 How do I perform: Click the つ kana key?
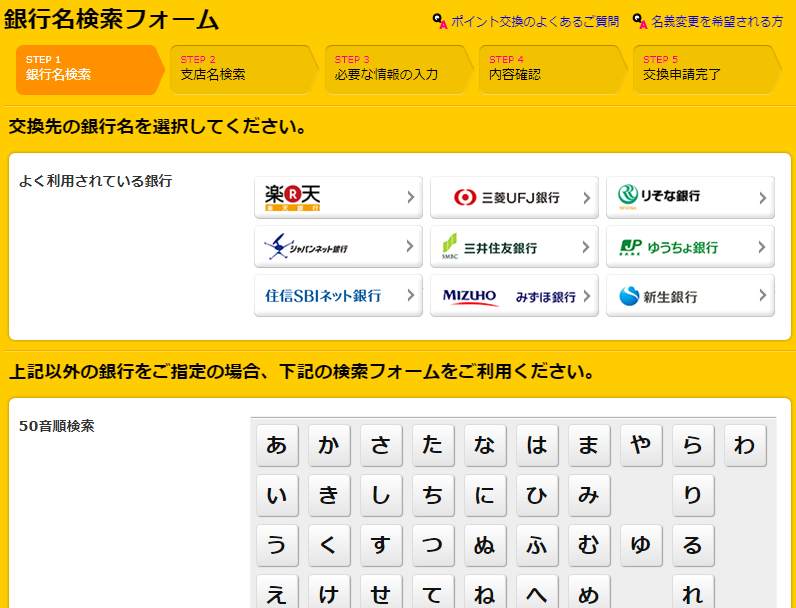[433, 545]
